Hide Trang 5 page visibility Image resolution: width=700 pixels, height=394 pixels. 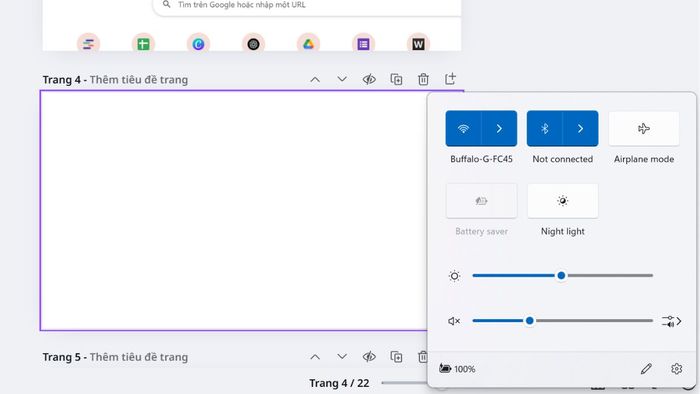tap(369, 357)
